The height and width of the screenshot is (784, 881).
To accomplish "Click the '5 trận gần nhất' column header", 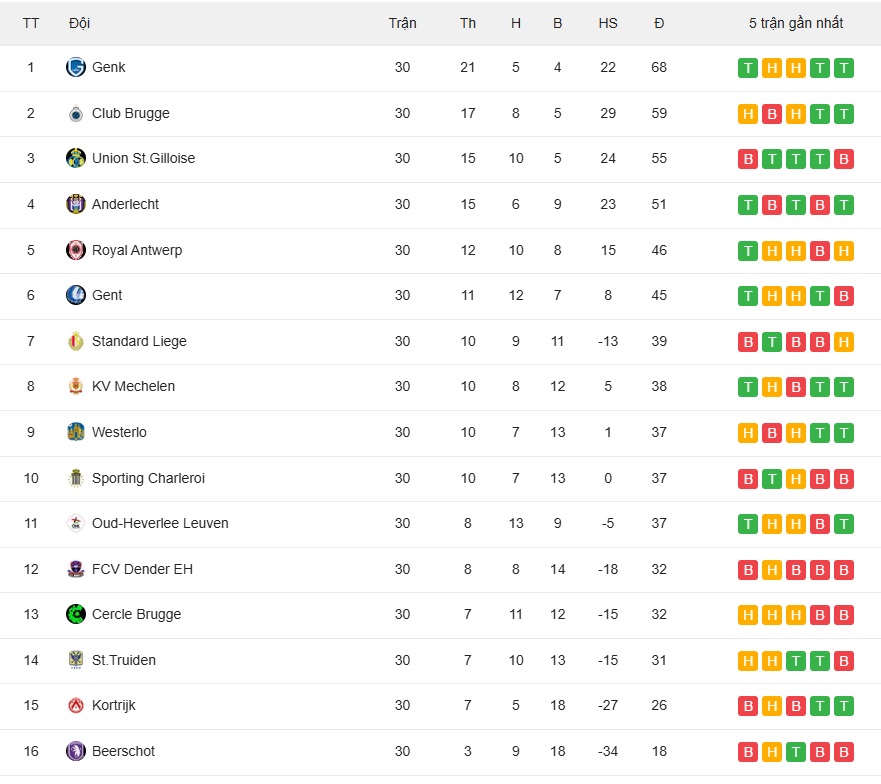I will [796, 24].
